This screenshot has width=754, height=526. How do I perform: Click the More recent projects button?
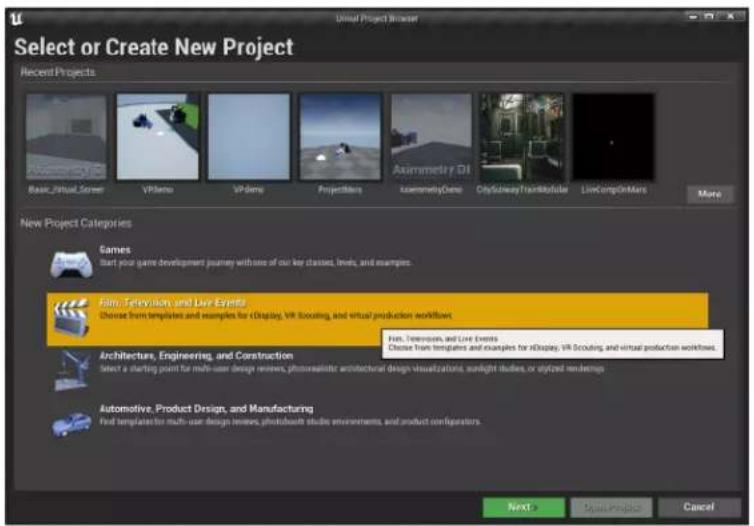710,194
